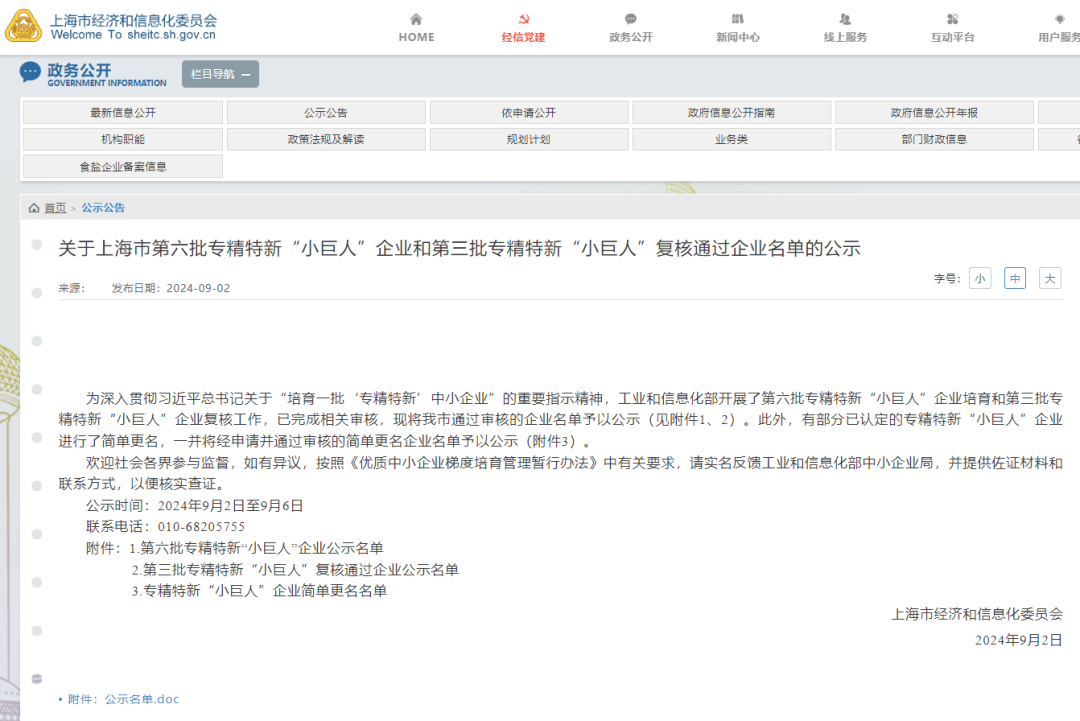Click attachment item 3 企业简单更名名单
This screenshot has width=1080, height=721.
(x=259, y=591)
